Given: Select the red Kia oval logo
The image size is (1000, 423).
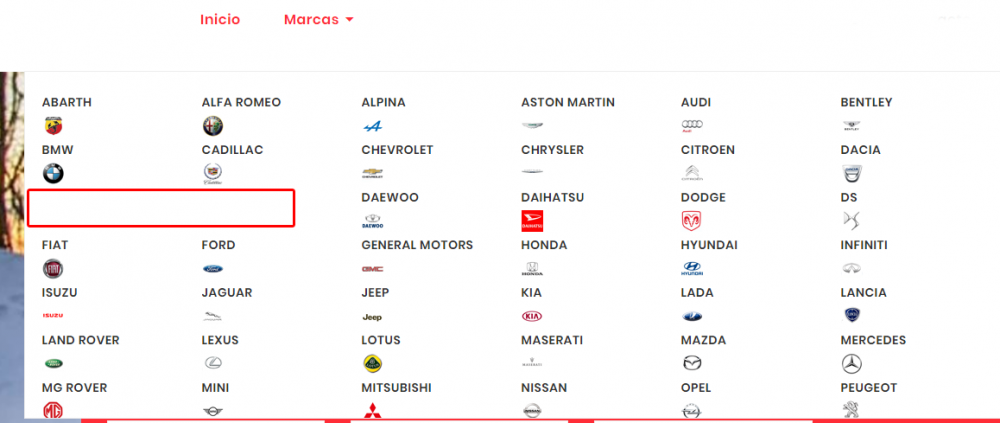Looking at the screenshot, I should coord(532,316).
